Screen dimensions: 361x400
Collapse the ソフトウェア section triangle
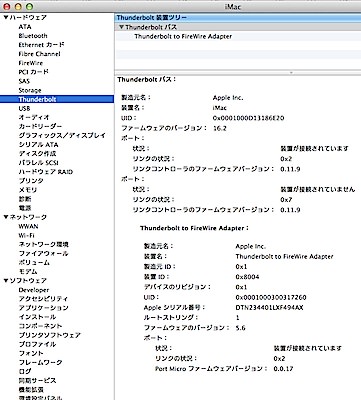(x=6, y=281)
